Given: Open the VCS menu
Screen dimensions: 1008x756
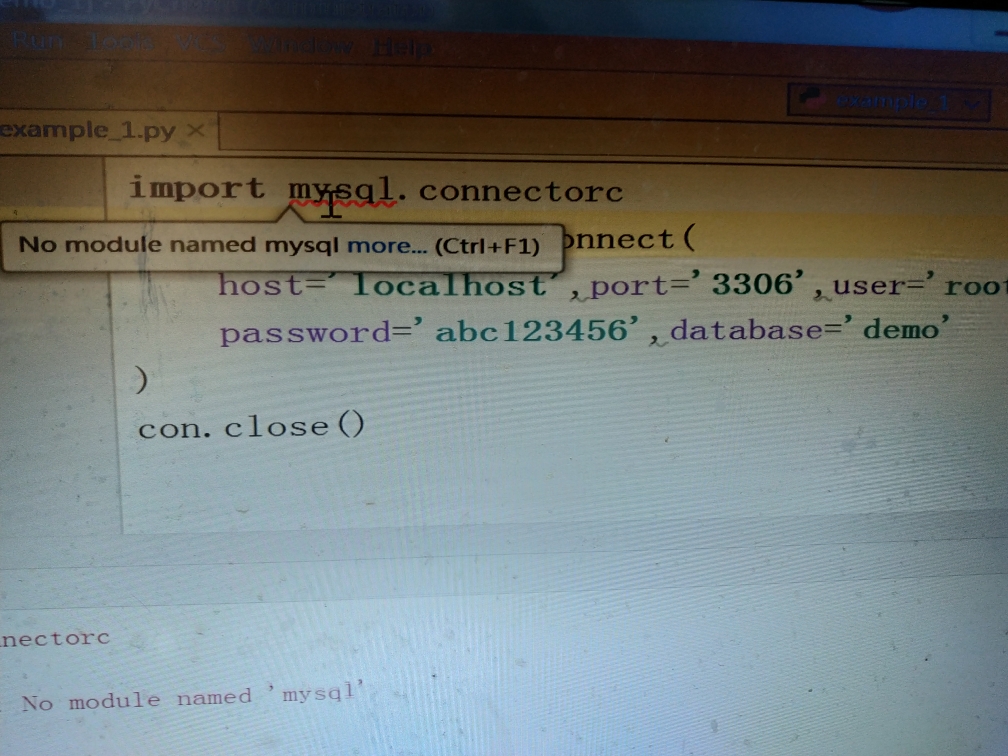Looking at the screenshot, I should click(x=202, y=44).
